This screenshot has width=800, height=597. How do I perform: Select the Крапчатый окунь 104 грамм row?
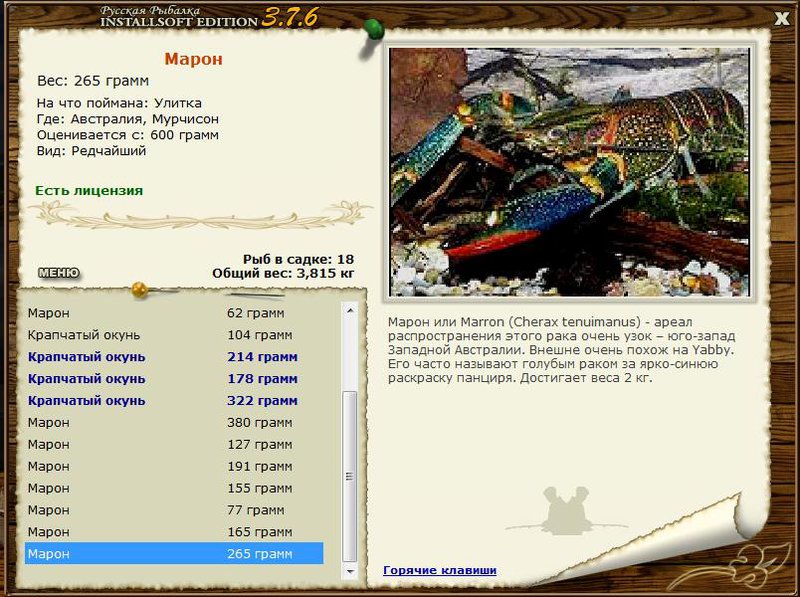(174, 335)
